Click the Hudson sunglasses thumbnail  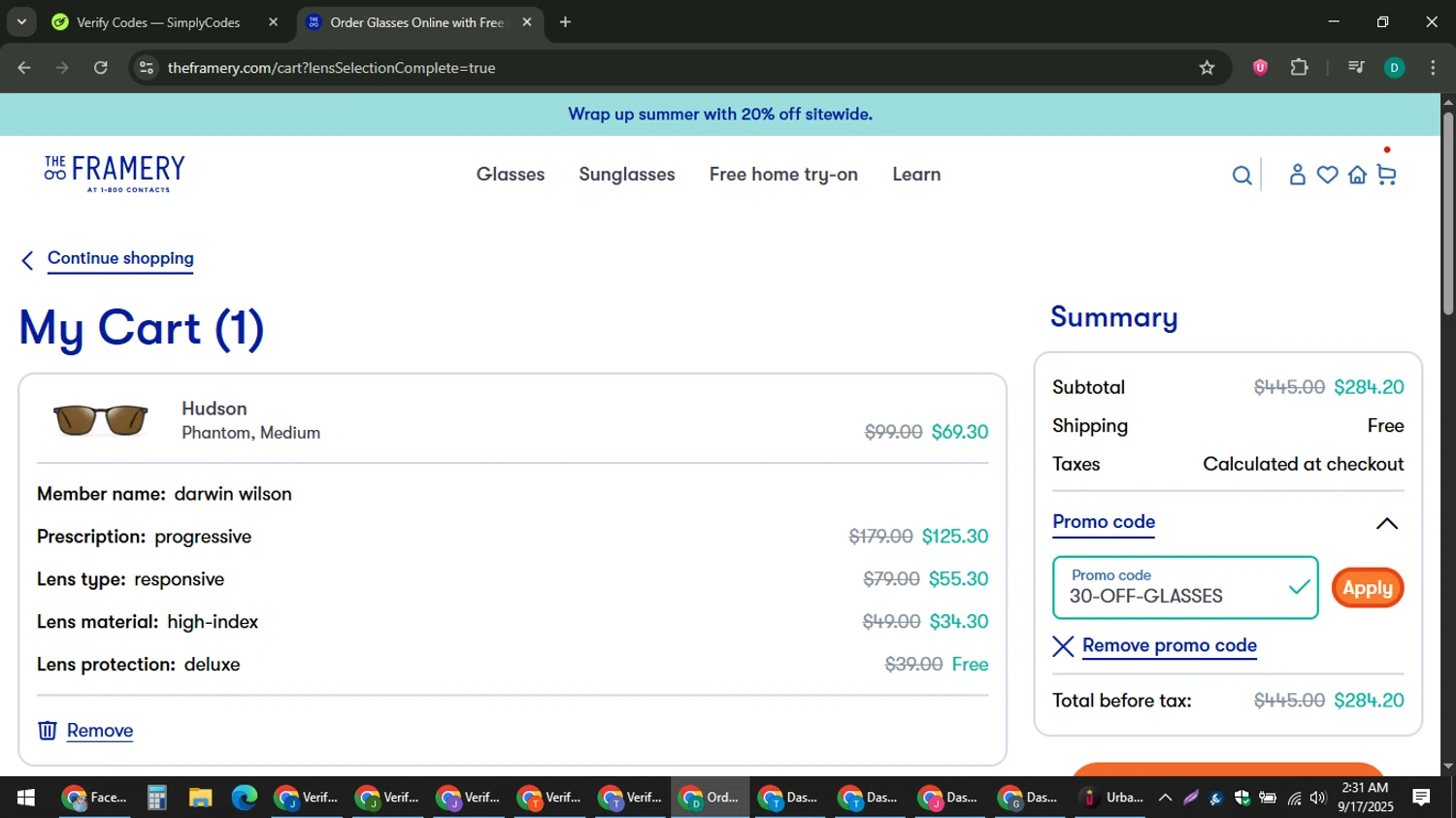[100, 420]
